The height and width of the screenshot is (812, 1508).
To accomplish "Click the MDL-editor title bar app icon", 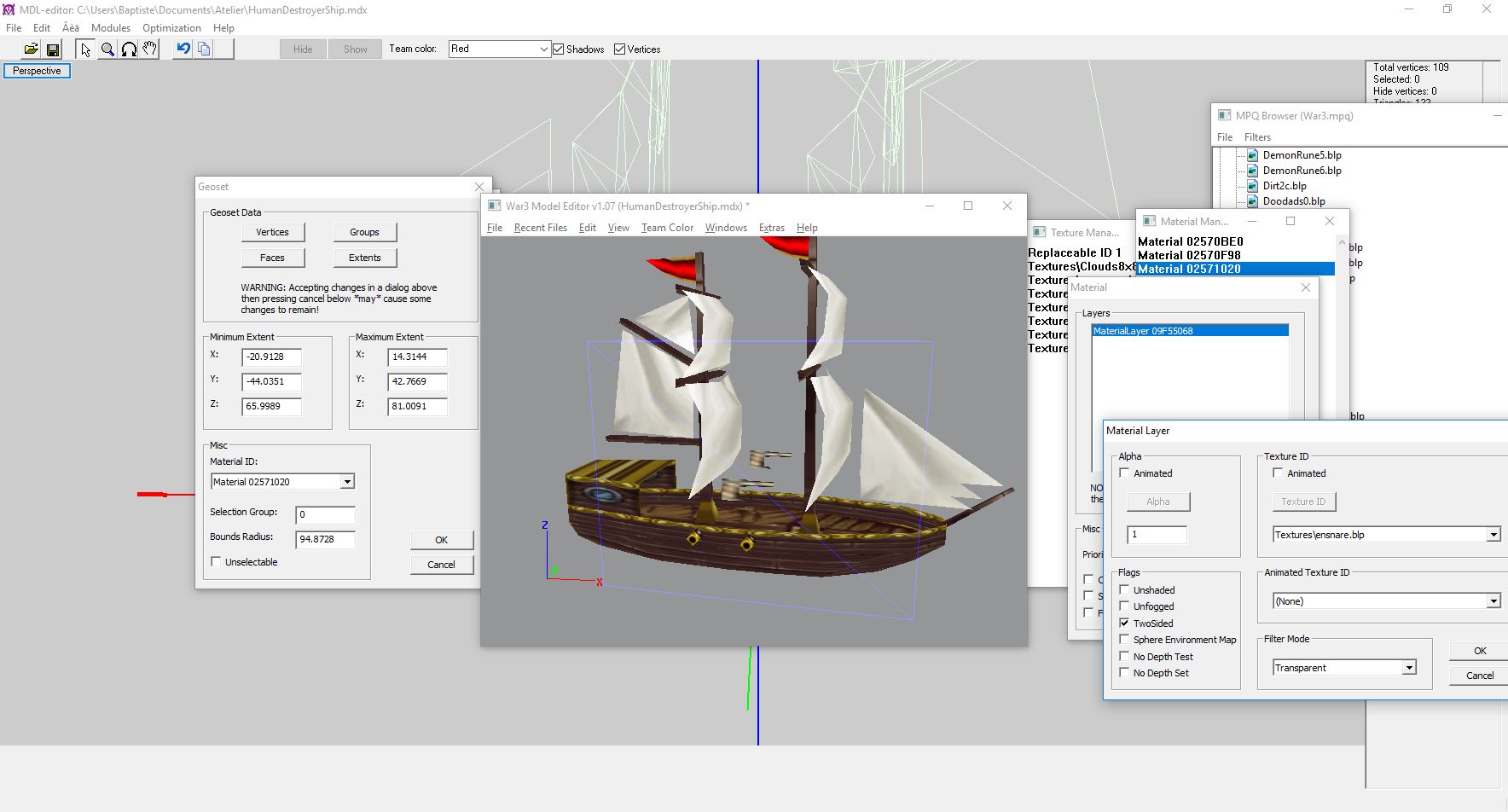I will (9, 9).
